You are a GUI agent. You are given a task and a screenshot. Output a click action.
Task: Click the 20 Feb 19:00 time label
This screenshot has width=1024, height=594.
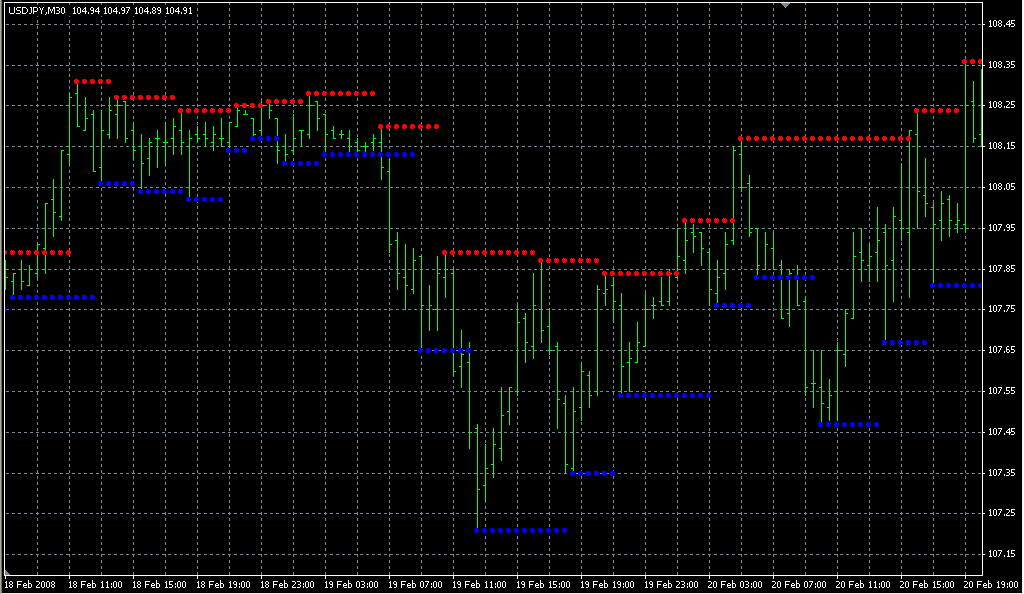(988, 584)
